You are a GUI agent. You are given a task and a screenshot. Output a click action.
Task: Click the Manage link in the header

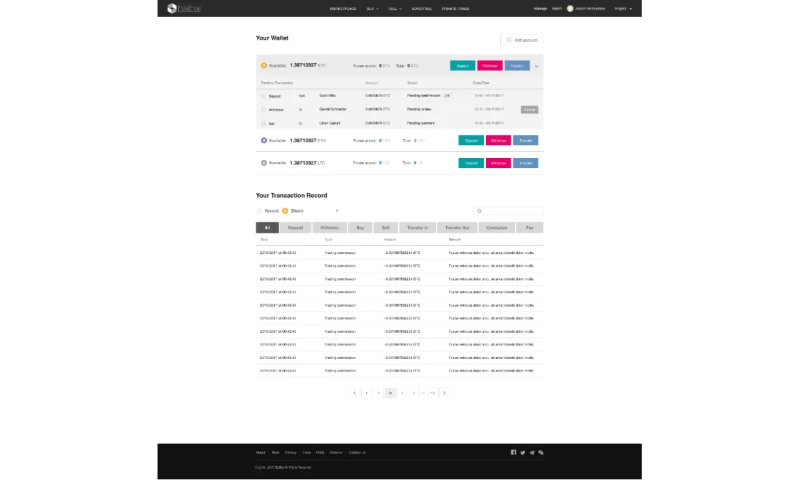(x=540, y=9)
